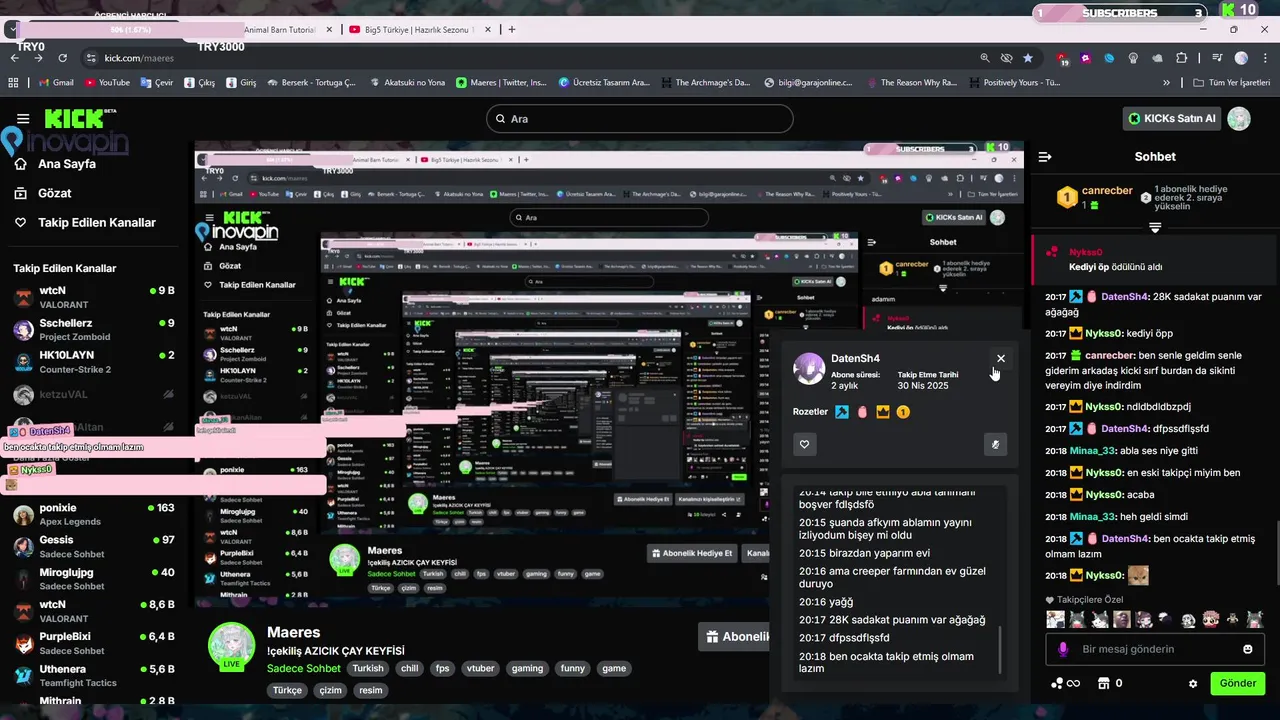Open Gessis channel in followed list
Screen dimensions: 1280x720
95,546
